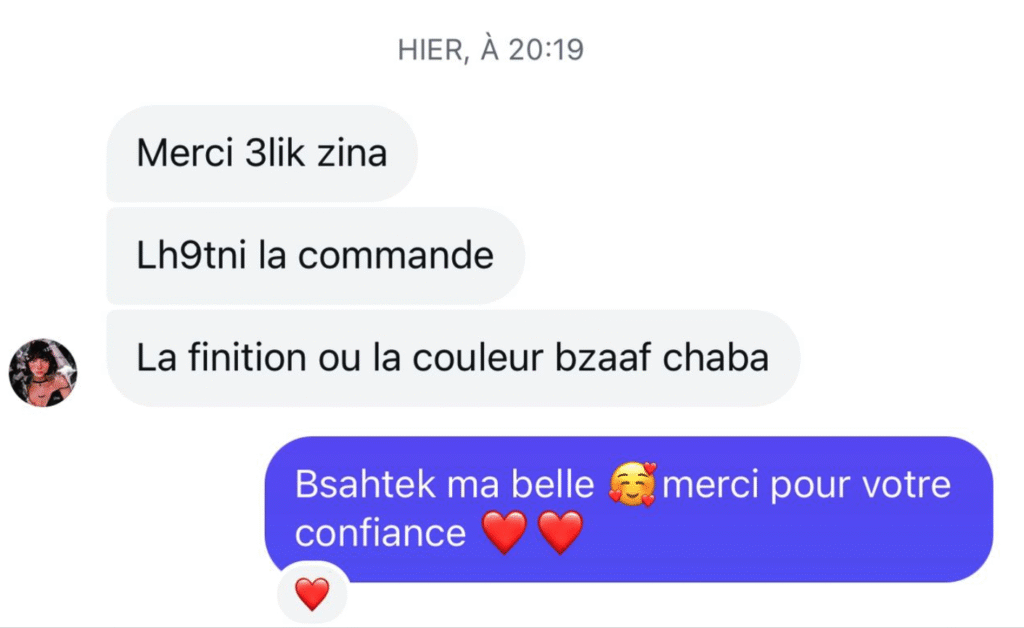Click the word "Bsahtek" in the sent message

[x=365, y=484]
